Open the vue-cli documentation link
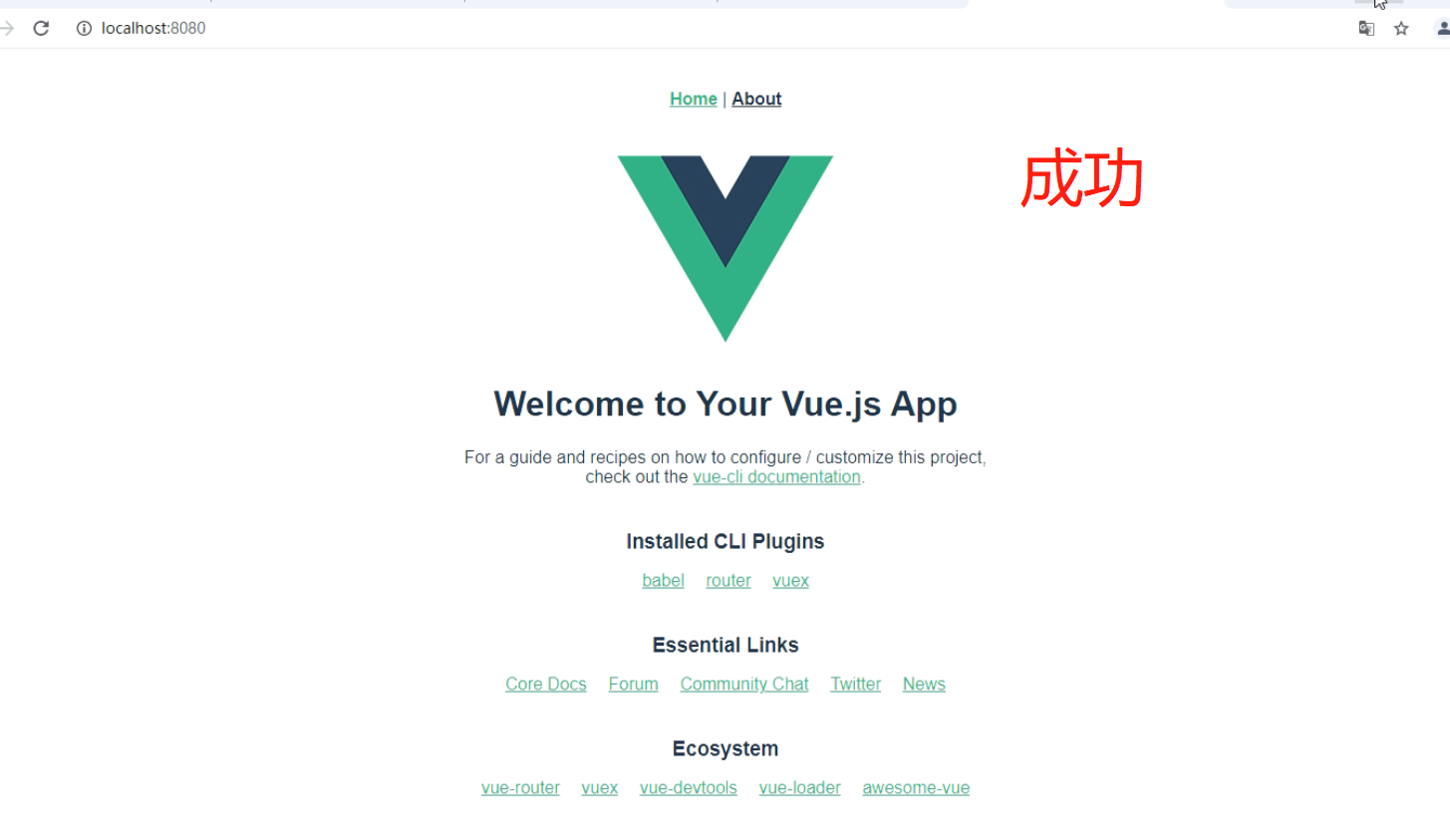Screen dimensions: 1450x840 776,476
